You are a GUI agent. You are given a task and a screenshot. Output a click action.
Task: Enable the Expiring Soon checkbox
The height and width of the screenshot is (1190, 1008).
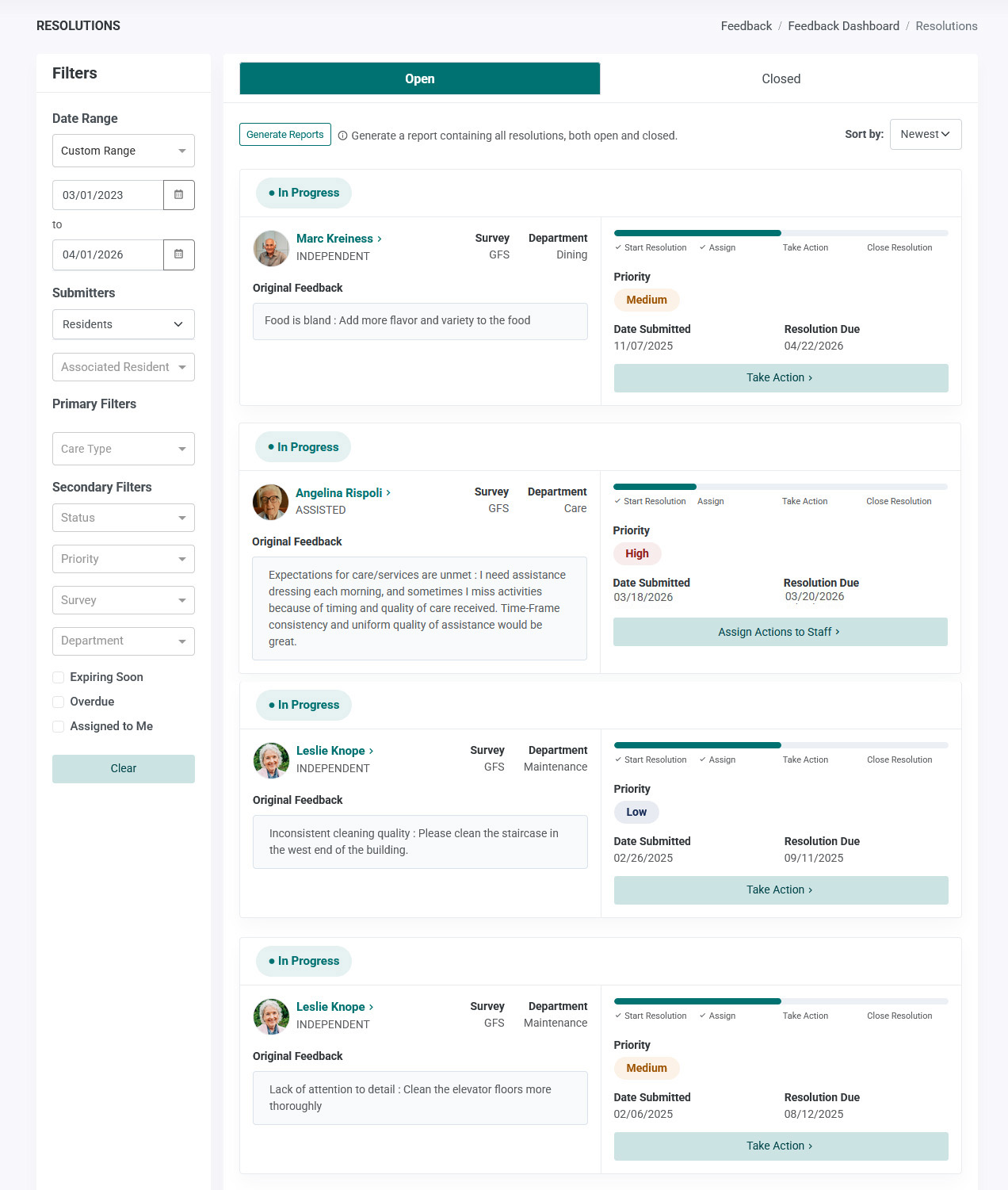tap(58, 677)
